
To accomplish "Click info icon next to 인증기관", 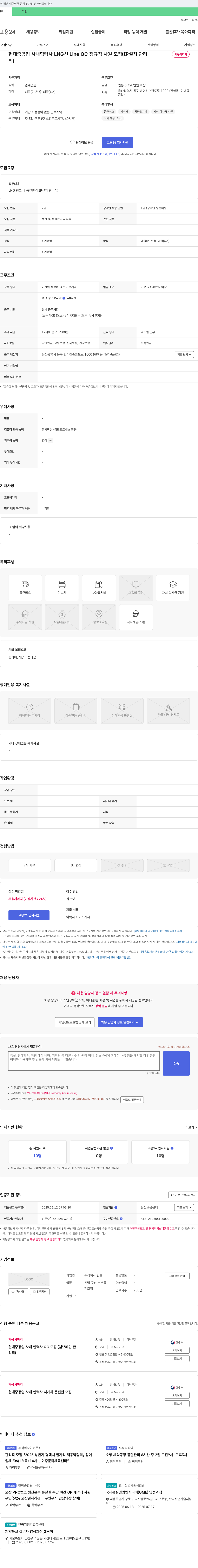I will 116,1208.
